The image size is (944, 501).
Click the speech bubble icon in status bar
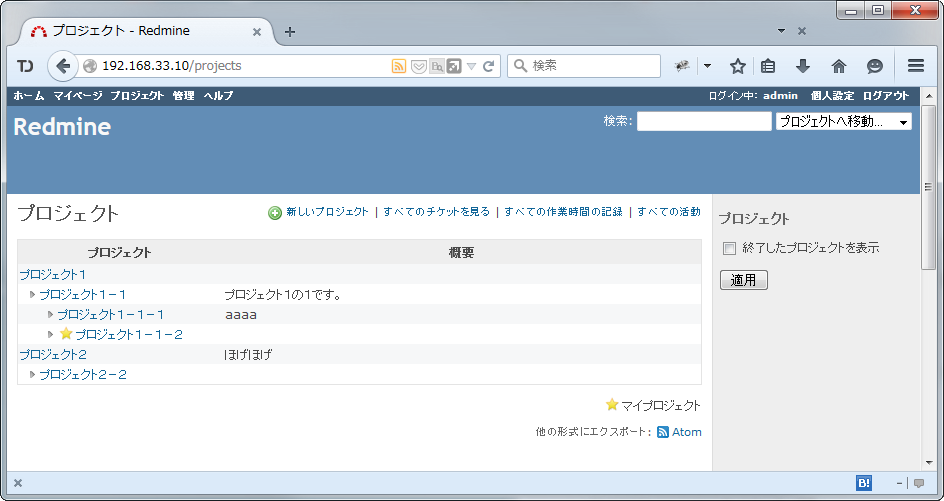(x=919, y=483)
